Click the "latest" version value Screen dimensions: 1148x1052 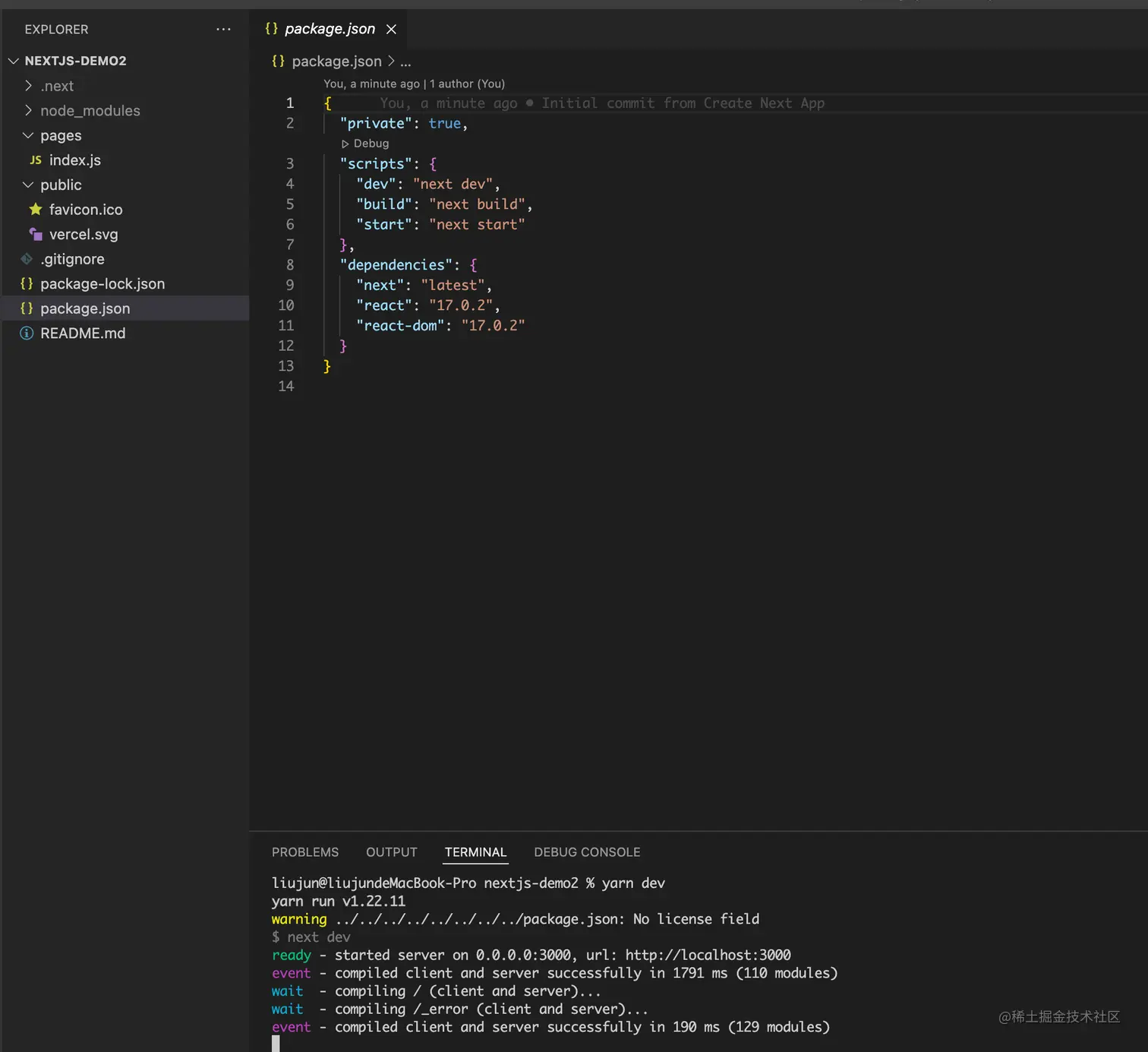point(453,285)
